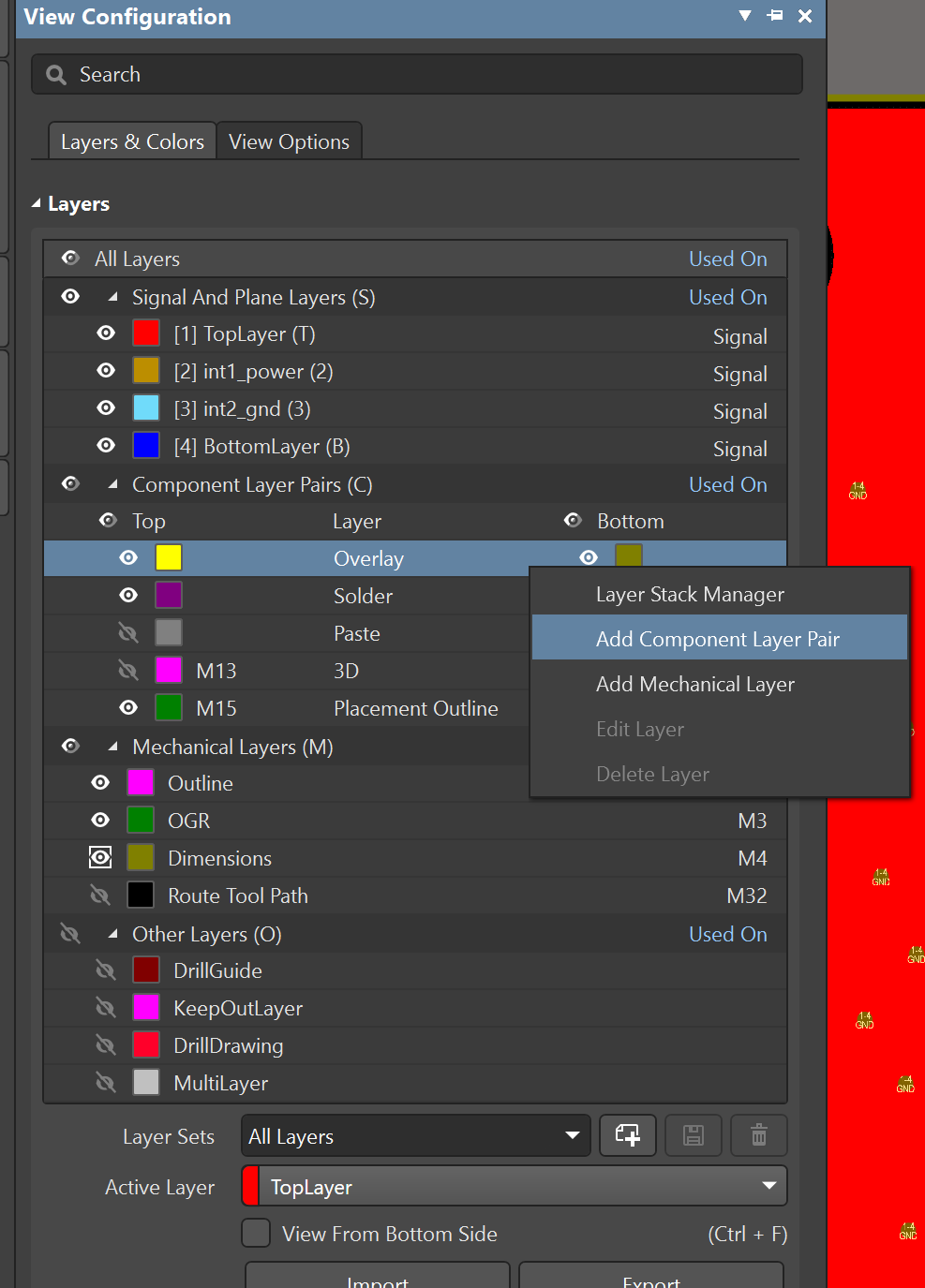The height and width of the screenshot is (1288, 925).
Task: Click the save layer set icon
Action: tap(694, 1135)
